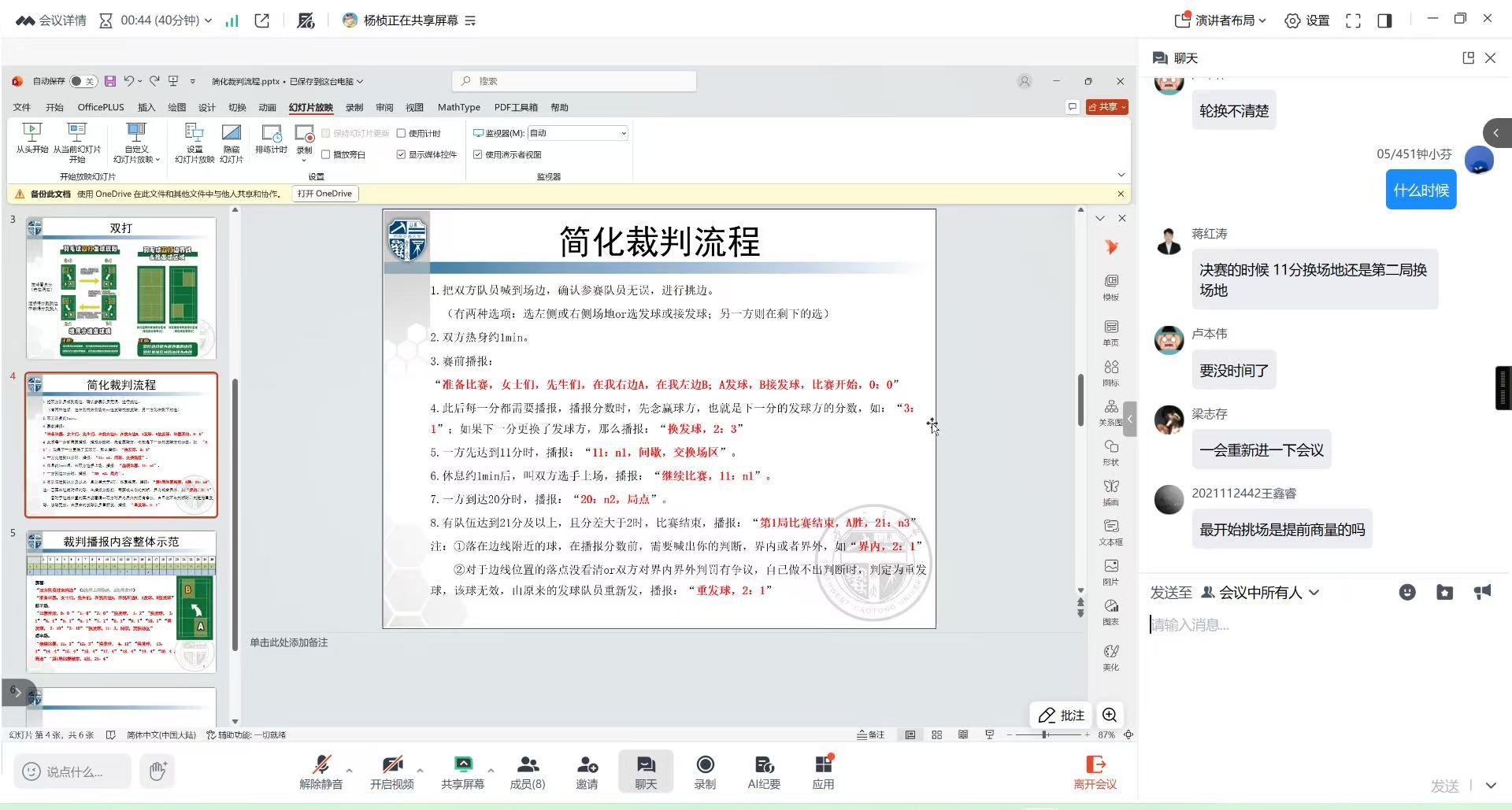Expand the 演讲者布局 layout dropdown

1221,20
